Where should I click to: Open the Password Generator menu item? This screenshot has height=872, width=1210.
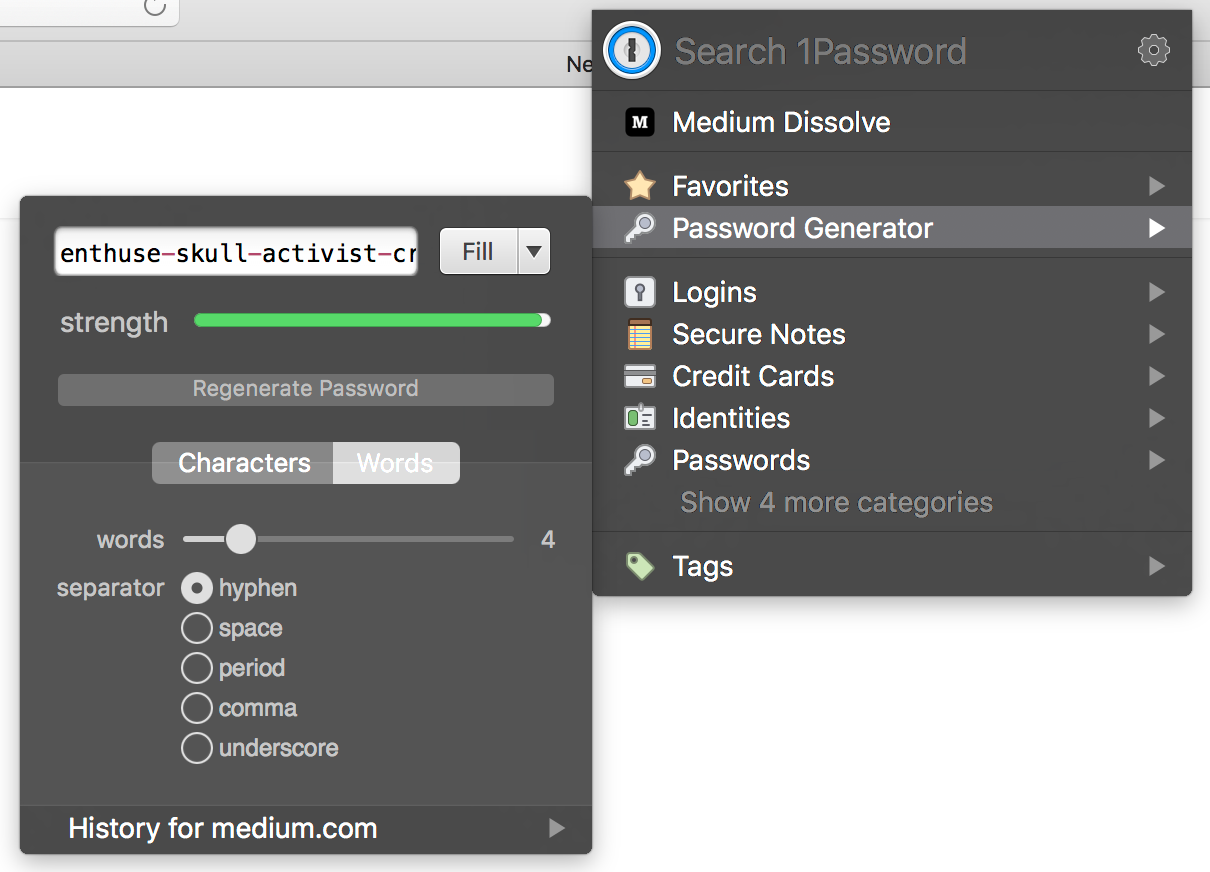[802, 228]
